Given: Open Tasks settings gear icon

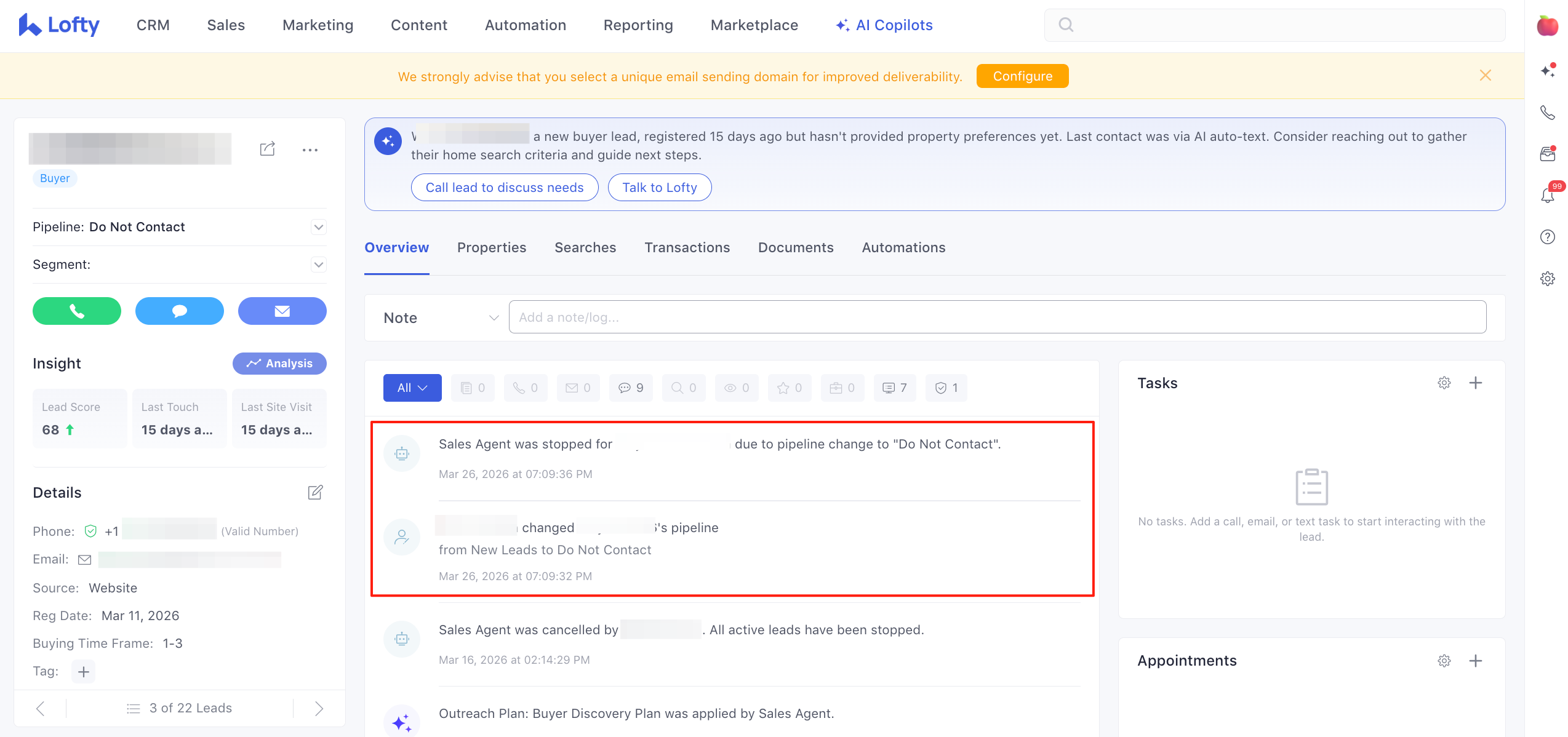Looking at the screenshot, I should (1444, 383).
